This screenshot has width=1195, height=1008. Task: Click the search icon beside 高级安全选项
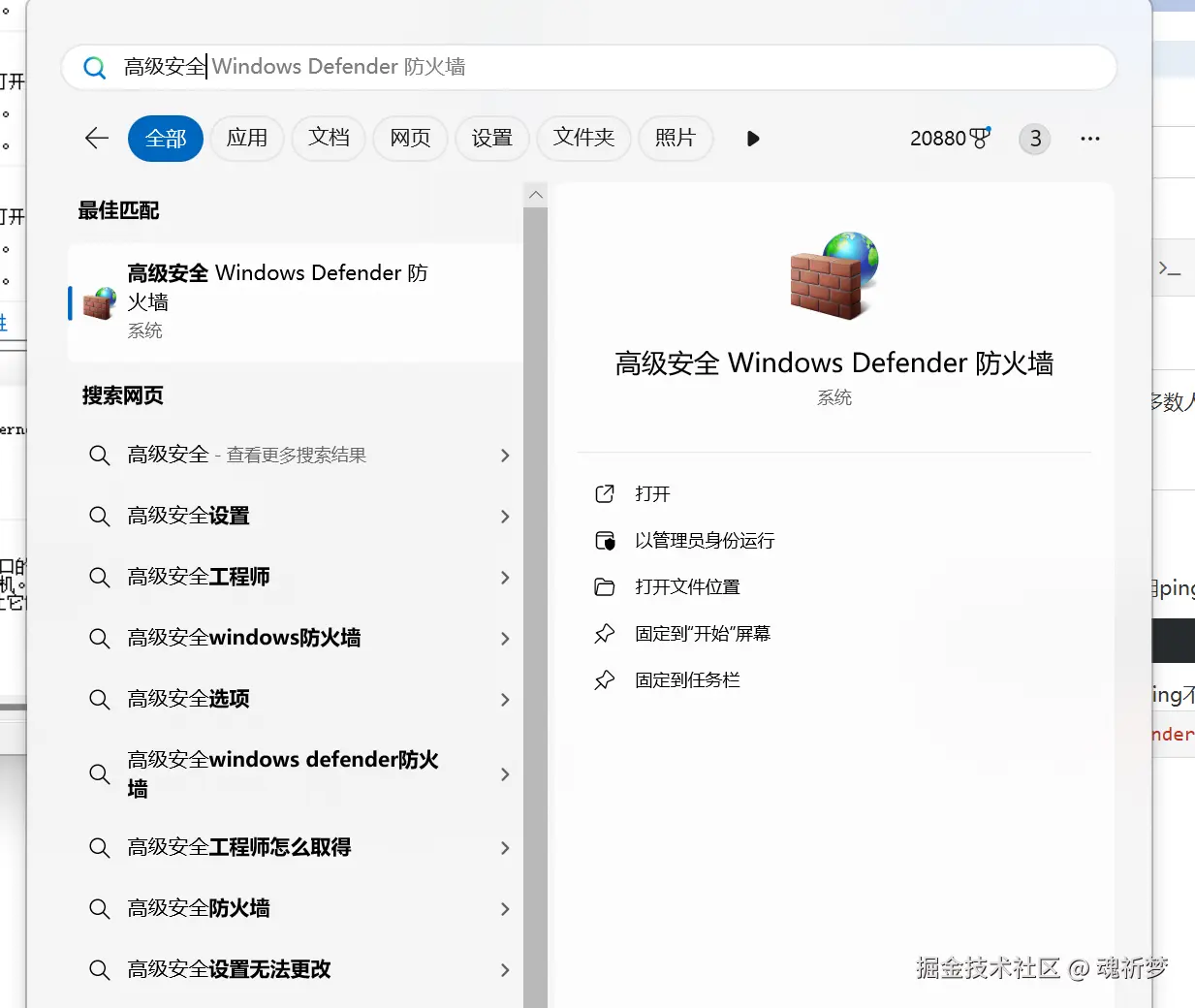pyautogui.click(x=100, y=700)
